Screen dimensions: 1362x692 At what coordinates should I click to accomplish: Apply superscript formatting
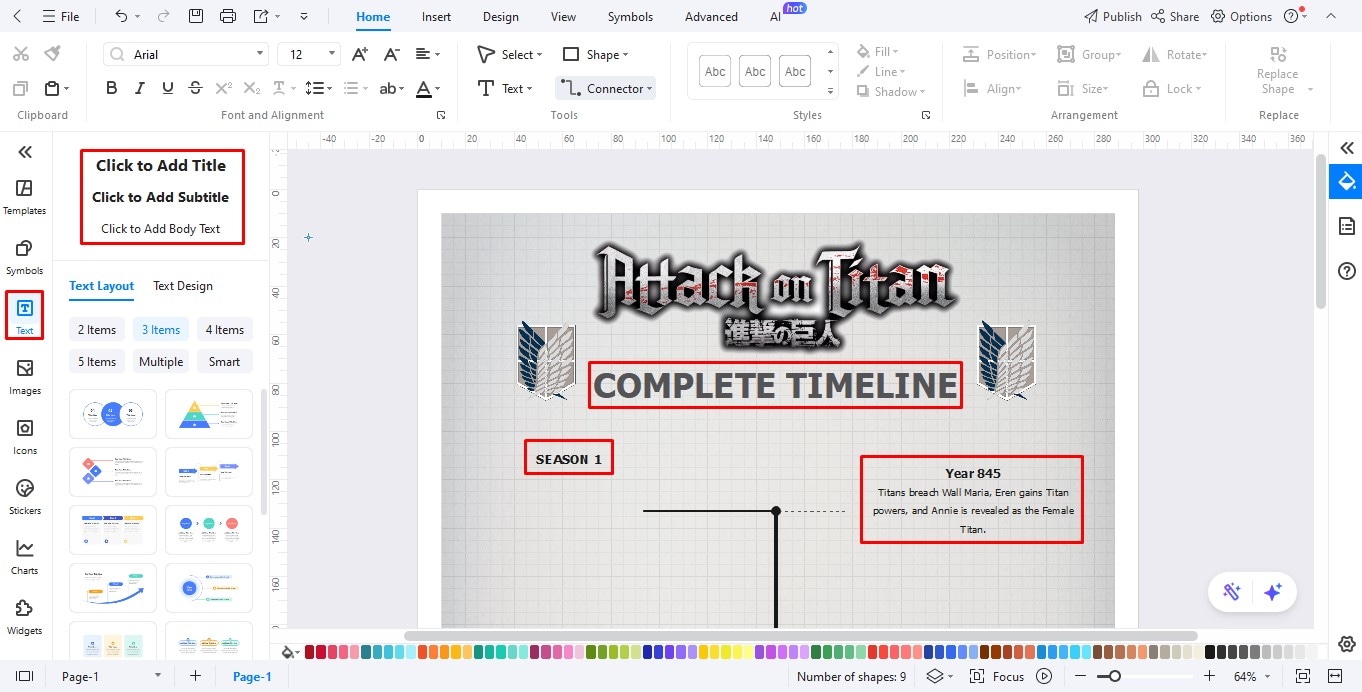point(224,88)
